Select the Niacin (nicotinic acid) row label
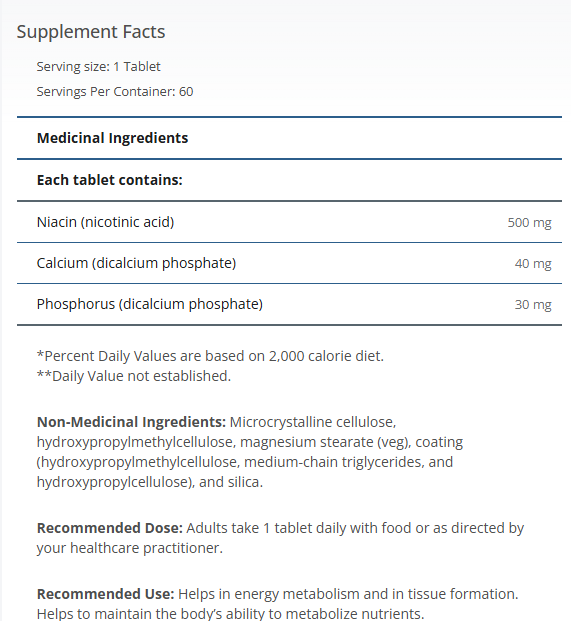The width and height of the screenshot is (571, 621). 105,222
